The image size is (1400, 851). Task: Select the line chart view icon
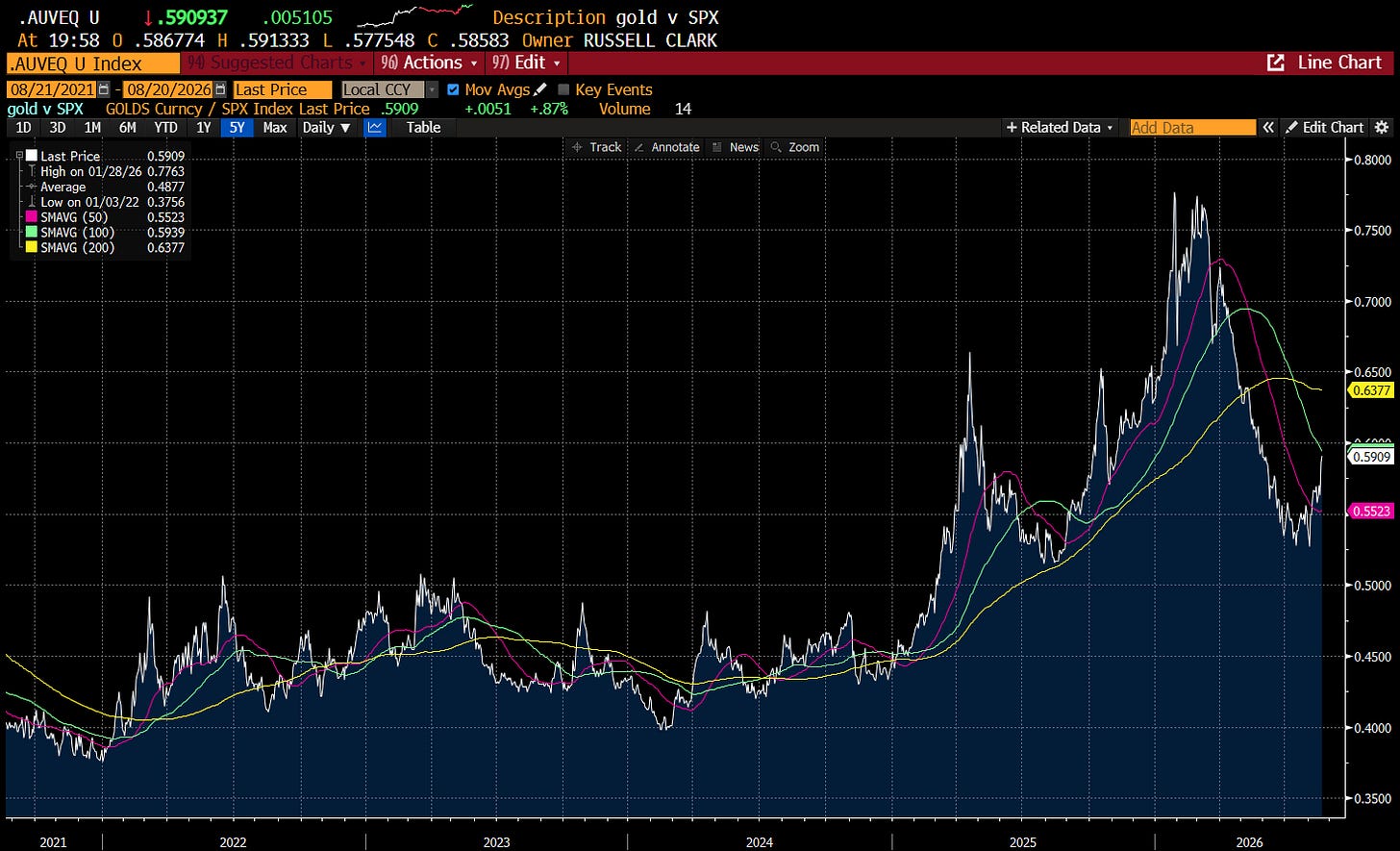[x=375, y=127]
